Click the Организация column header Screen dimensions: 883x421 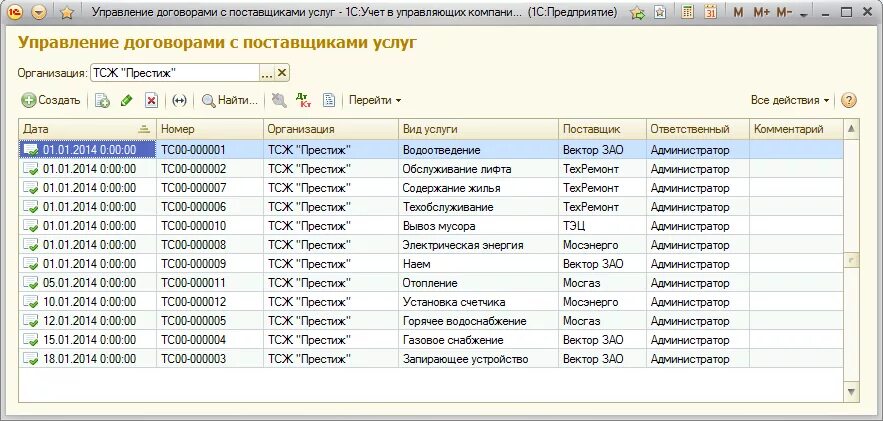click(331, 129)
